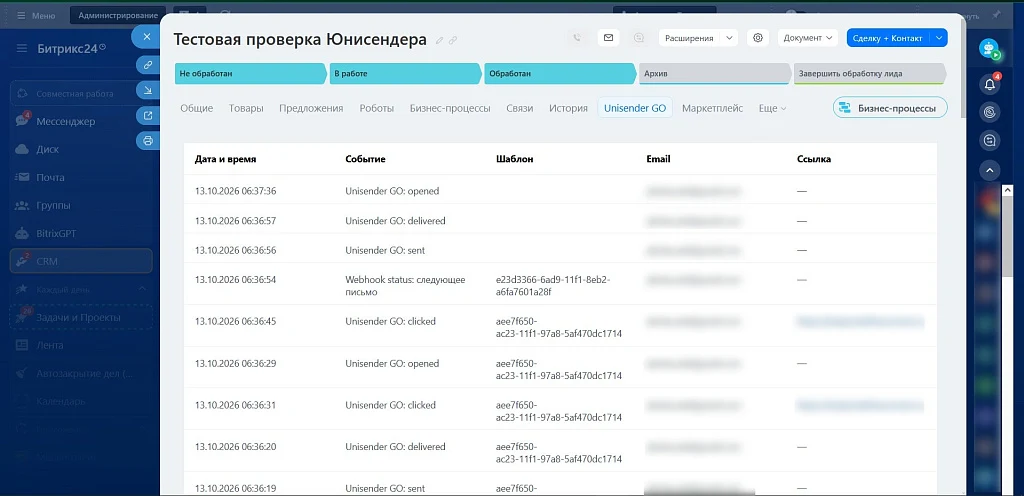Click the square chat icon in right rail

pyautogui.click(x=989, y=140)
